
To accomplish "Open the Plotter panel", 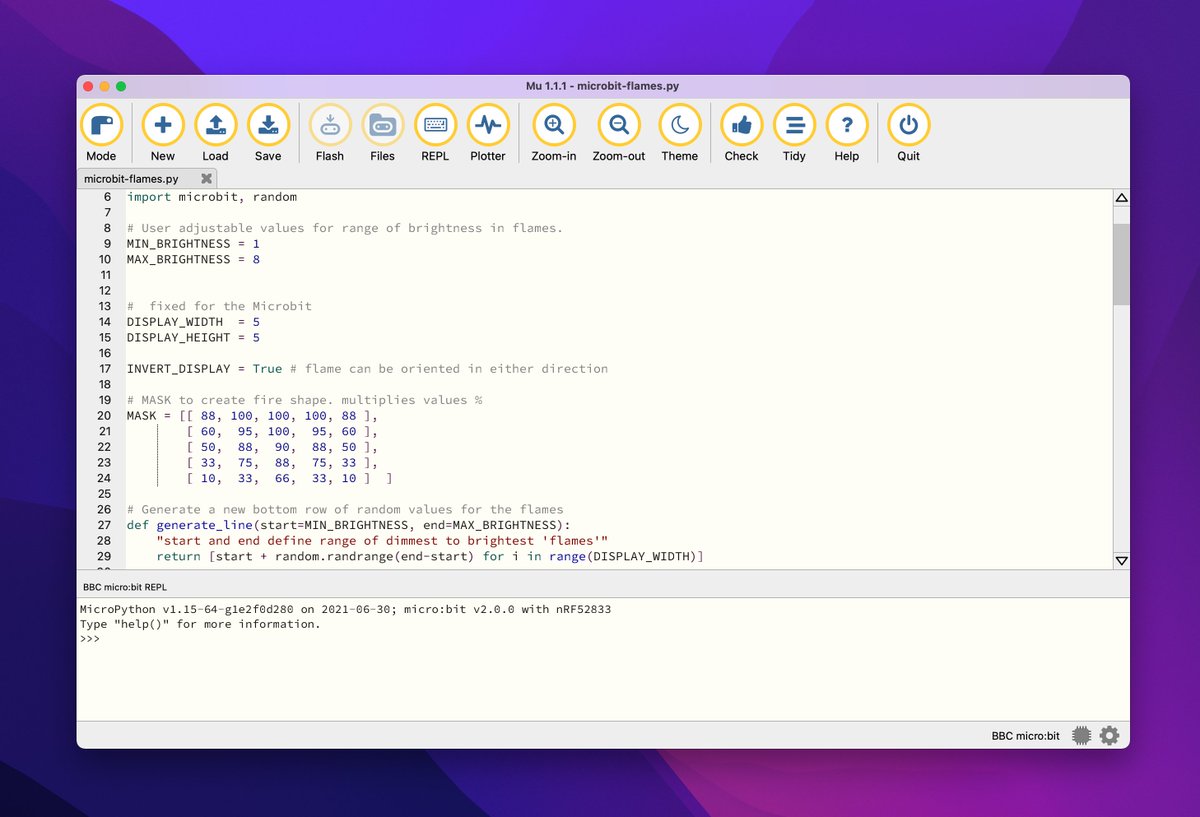I will pyautogui.click(x=488, y=126).
